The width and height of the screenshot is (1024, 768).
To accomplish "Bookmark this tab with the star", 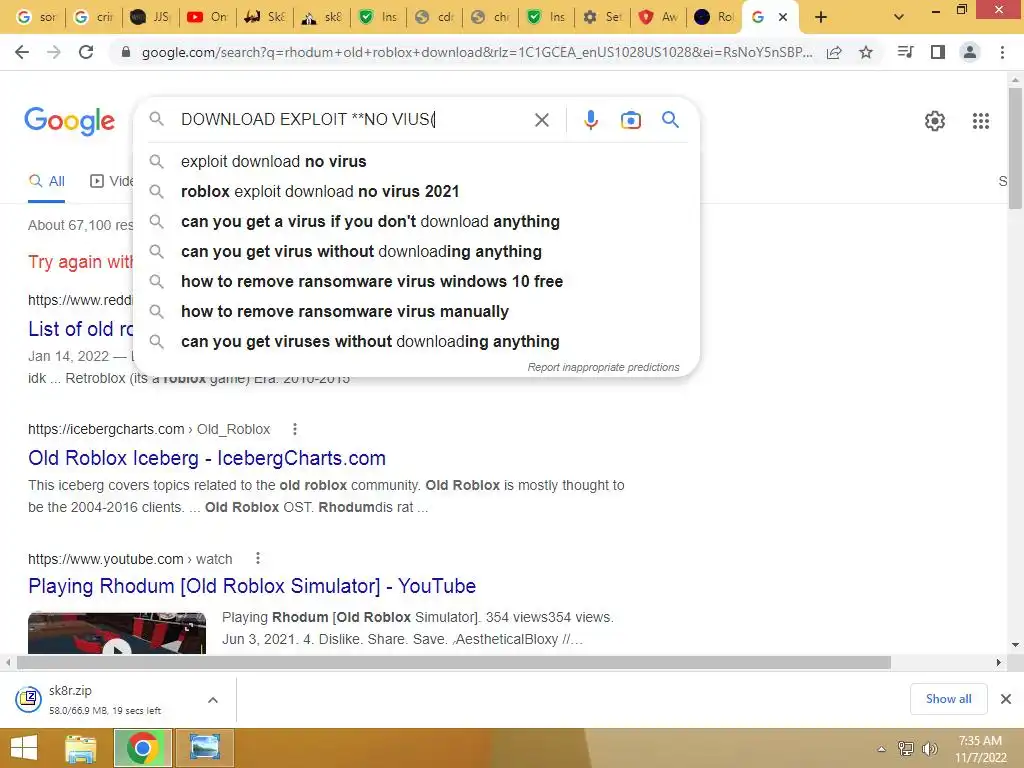I will click(866, 52).
